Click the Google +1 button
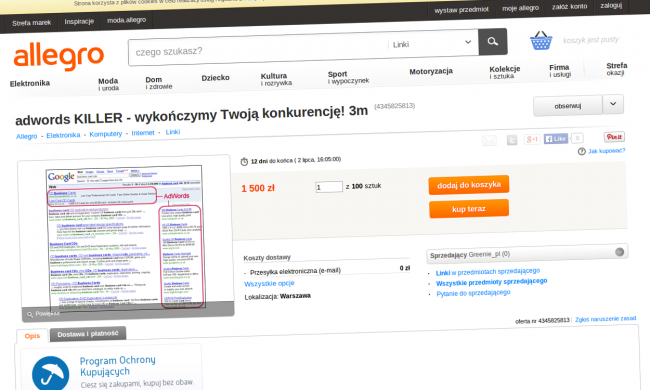The image size is (650, 390). (x=532, y=139)
